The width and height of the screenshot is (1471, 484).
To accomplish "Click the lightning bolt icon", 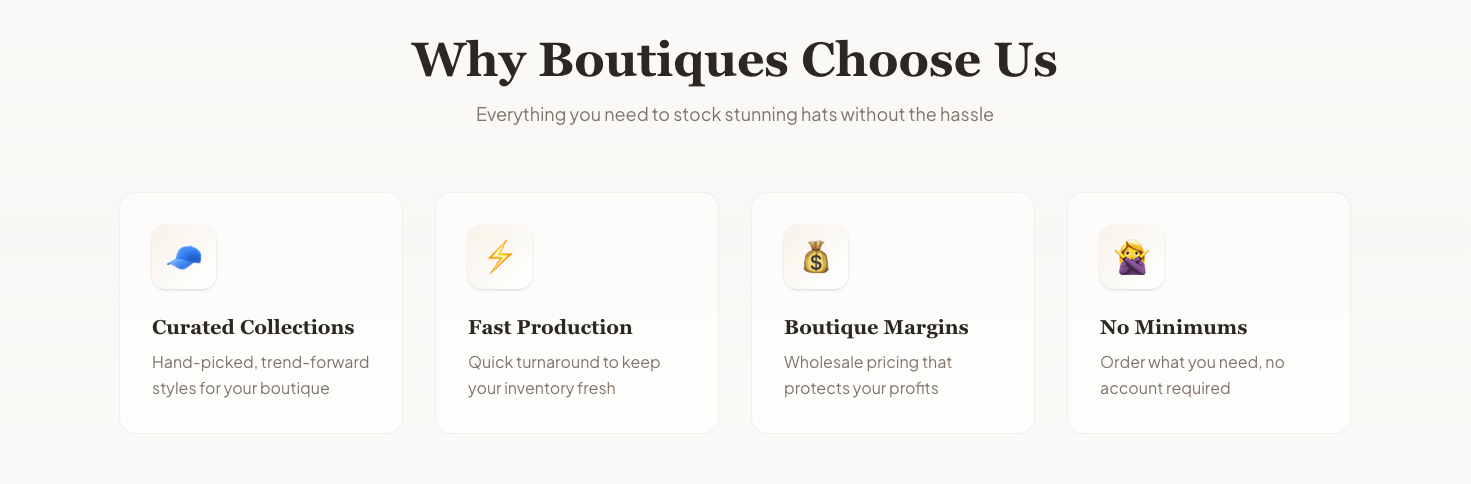I will pyautogui.click(x=500, y=257).
